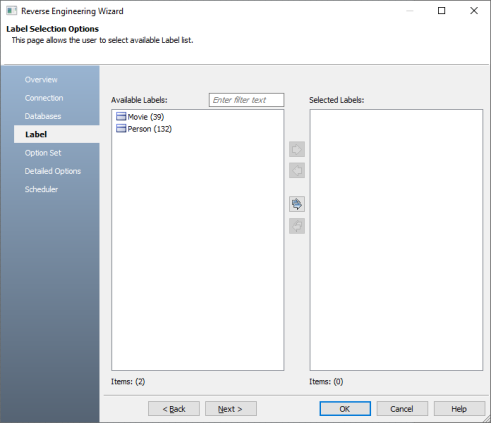491x423 pixels.
Task: Click the Next button
Action: coord(231,409)
